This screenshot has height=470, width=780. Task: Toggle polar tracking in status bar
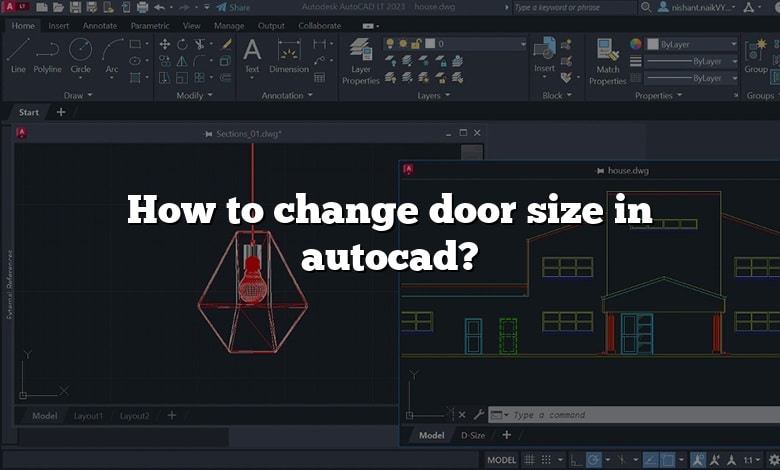coord(593,460)
